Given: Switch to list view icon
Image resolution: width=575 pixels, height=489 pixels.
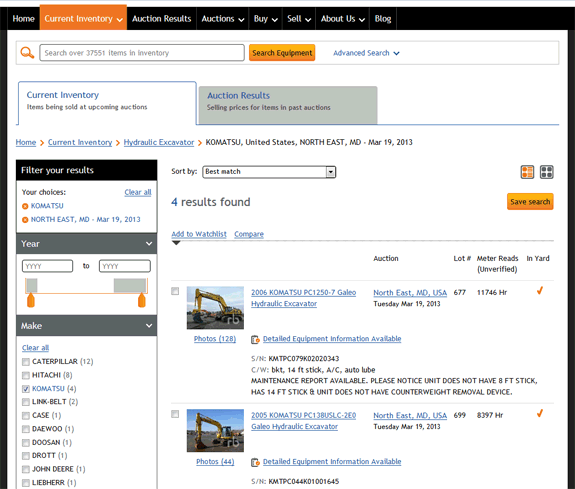Looking at the screenshot, I should coord(527,172).
